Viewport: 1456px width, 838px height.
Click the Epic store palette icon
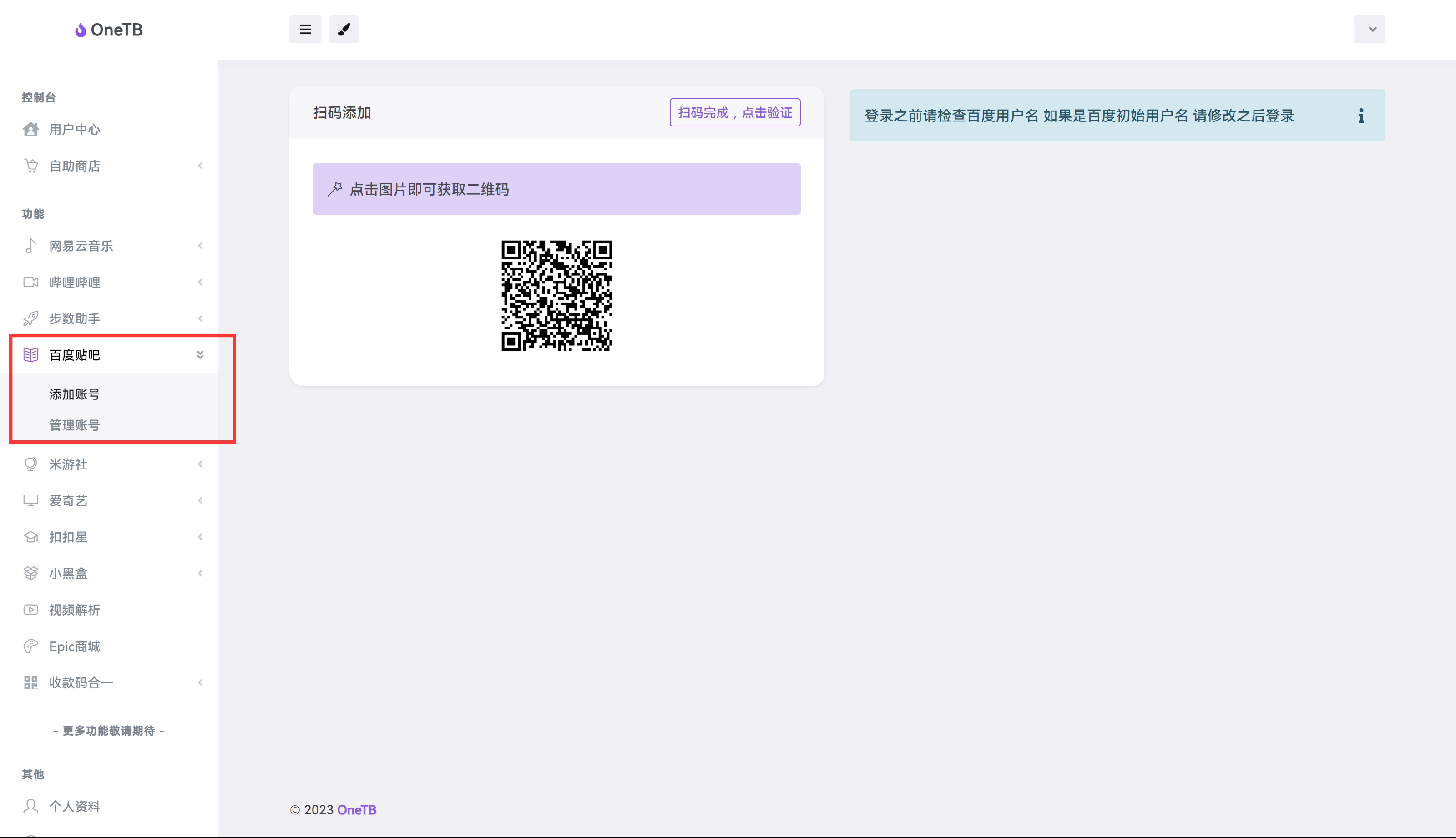30,646
